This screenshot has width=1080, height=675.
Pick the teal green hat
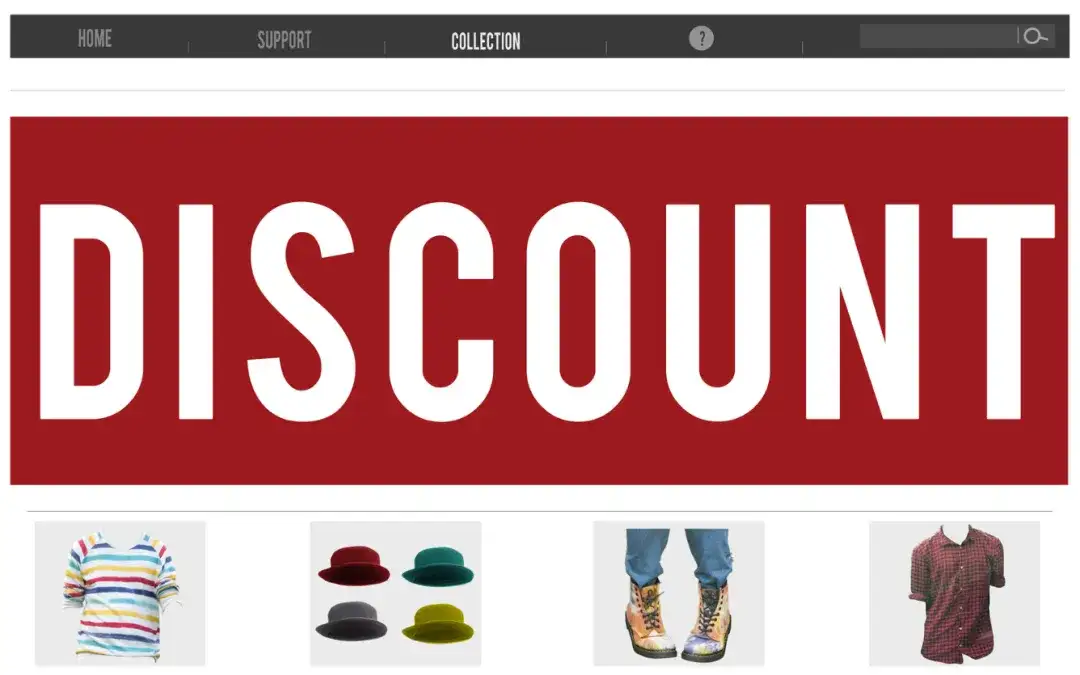(438, 565)
